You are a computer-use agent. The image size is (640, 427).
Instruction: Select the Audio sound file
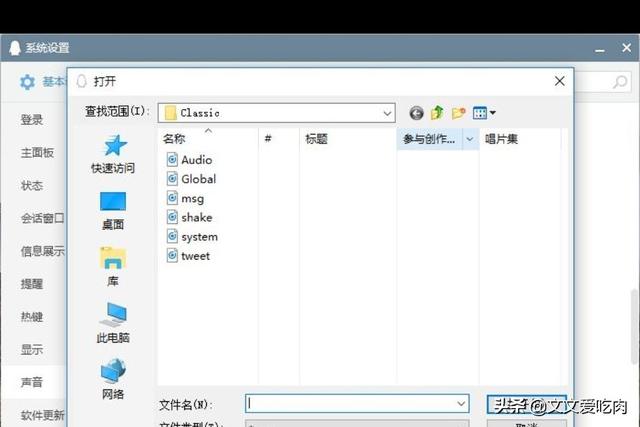[x=189, y=160]
